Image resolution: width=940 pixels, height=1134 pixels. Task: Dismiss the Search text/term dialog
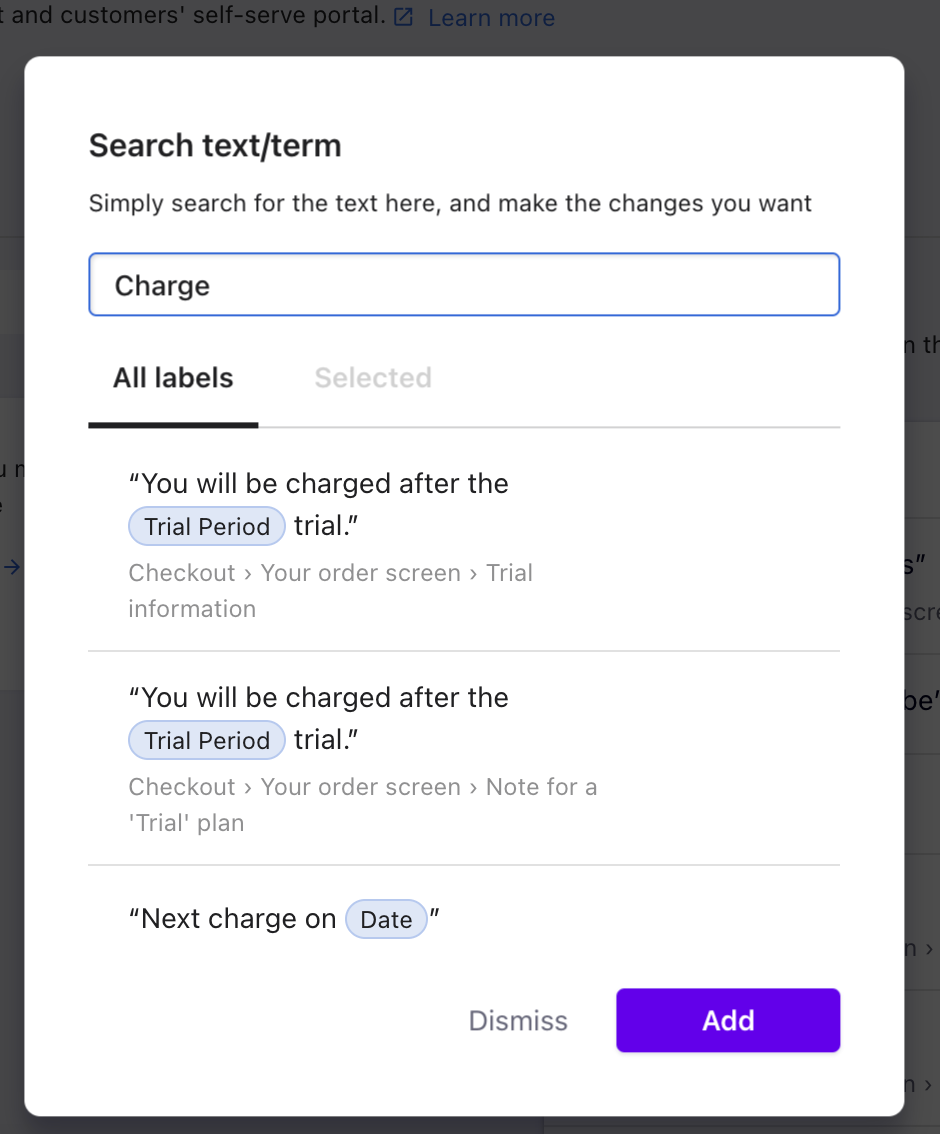pos(518,1020)
